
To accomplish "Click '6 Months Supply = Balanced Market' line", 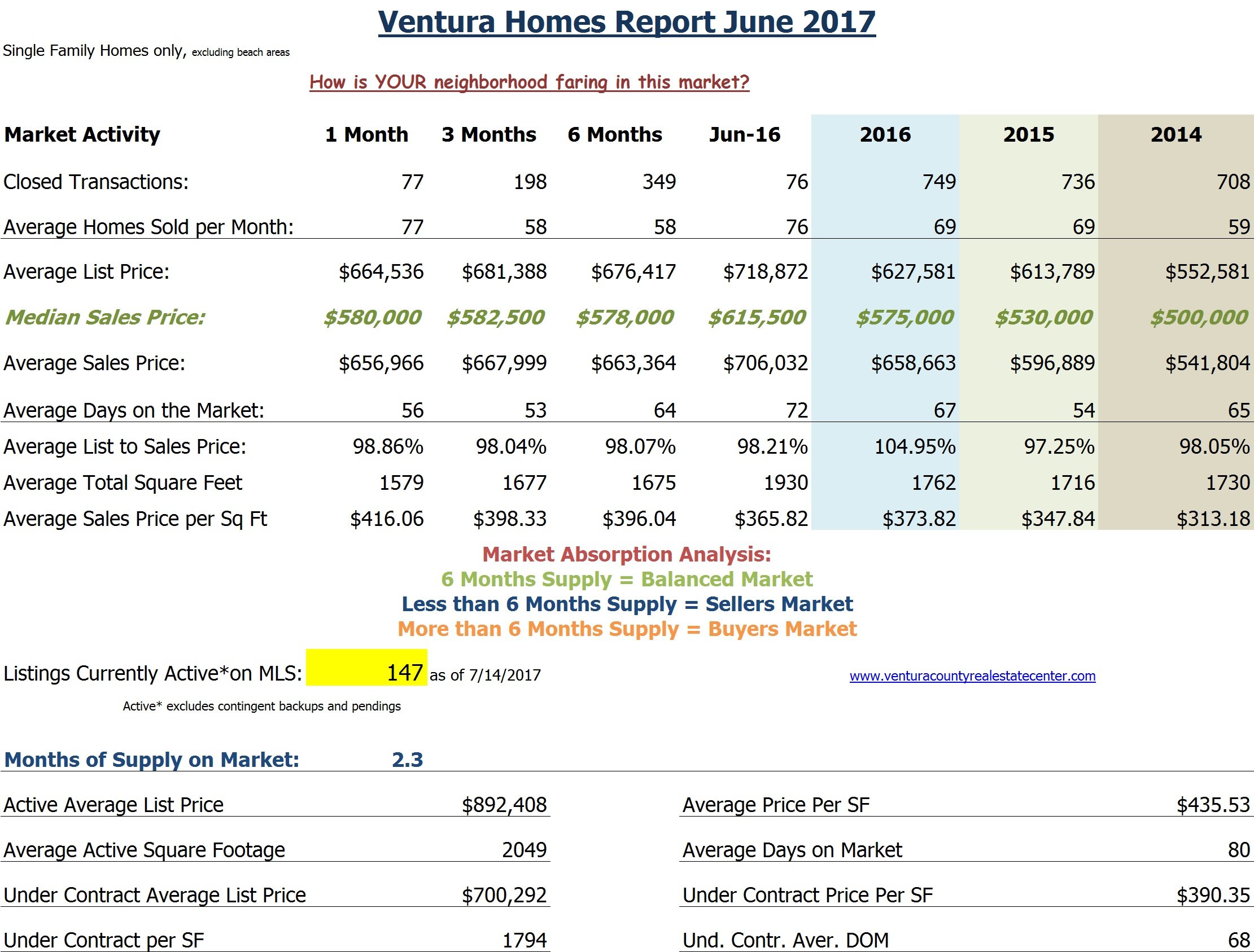I will pyautogui.click(x=627, y=579).
